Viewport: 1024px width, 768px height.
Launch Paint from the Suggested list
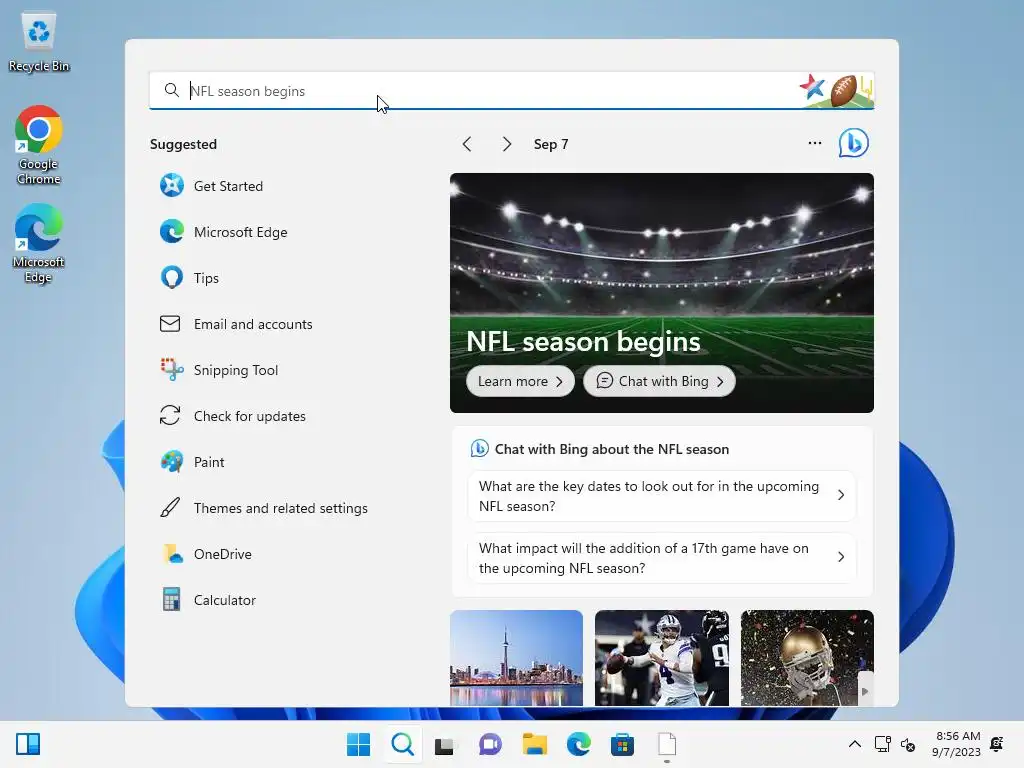(192, 462)
